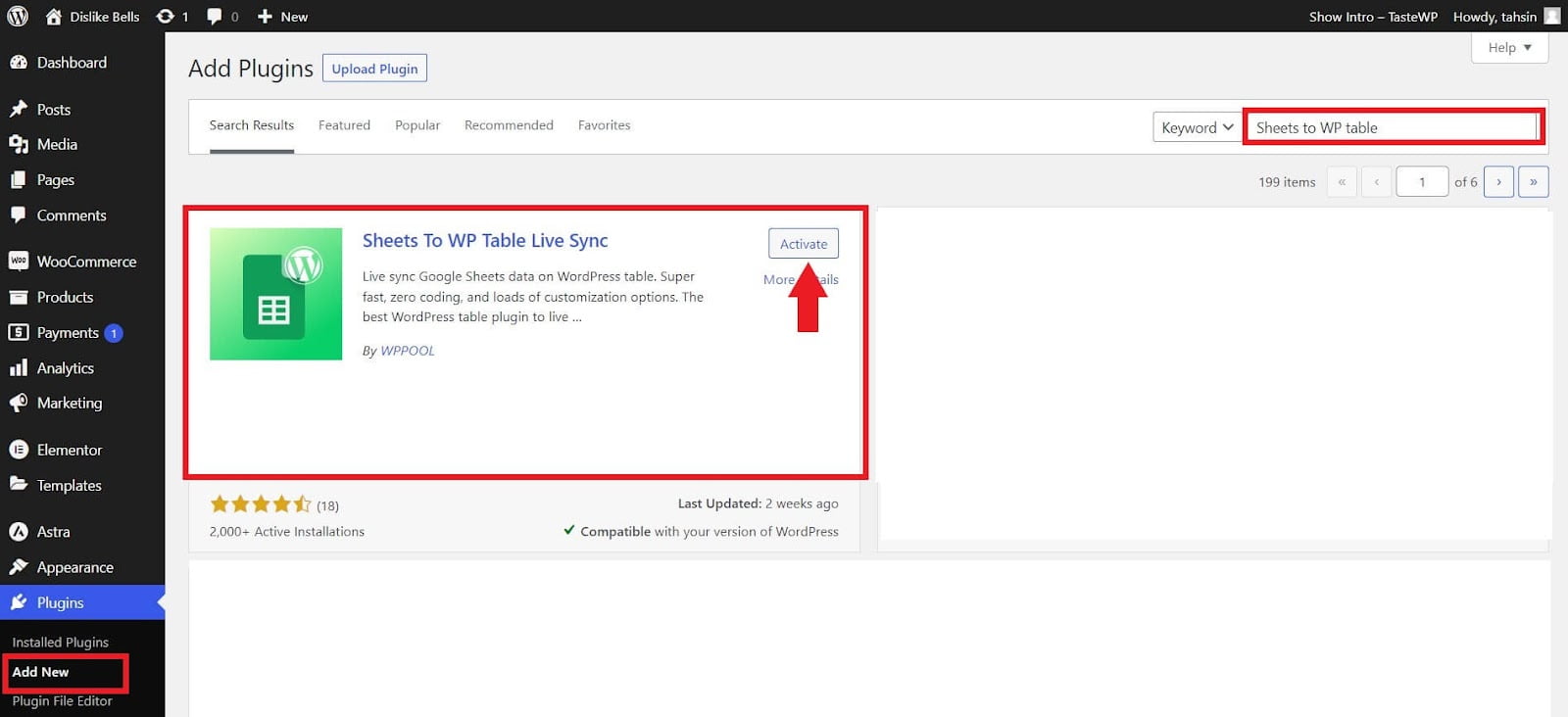Click the plus New icon in admin bar

point(265,17)
